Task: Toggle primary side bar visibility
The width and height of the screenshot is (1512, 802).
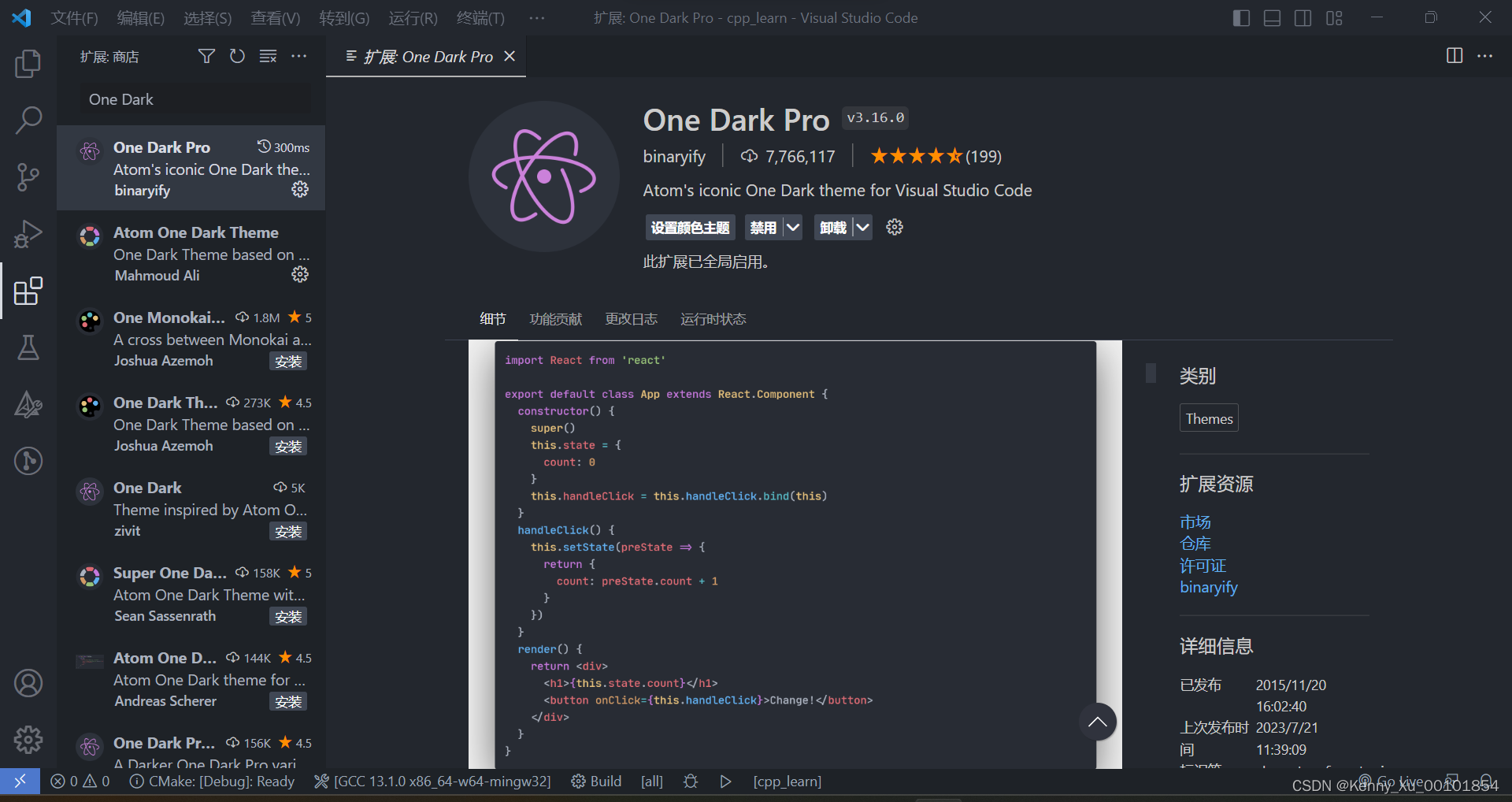Action: pyautogui.click(x=1241, y=17)
